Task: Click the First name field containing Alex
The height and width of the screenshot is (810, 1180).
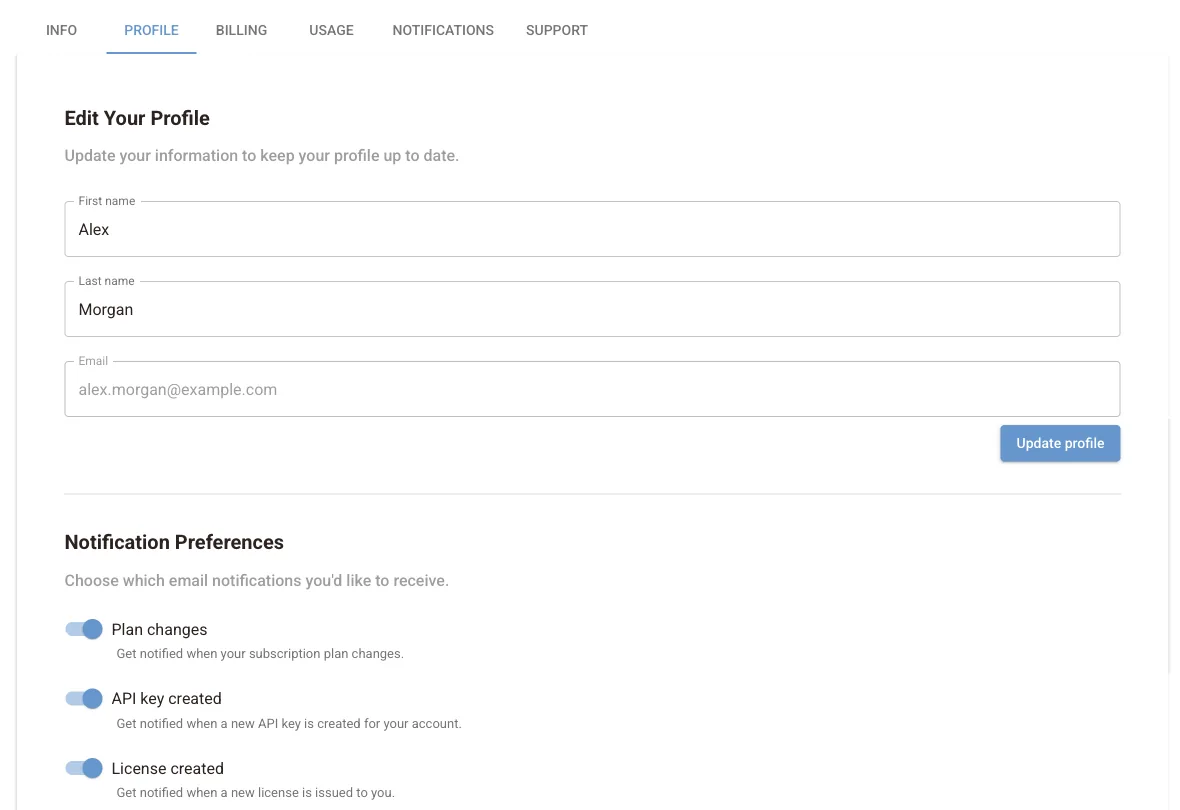Action: click(592, 229)
